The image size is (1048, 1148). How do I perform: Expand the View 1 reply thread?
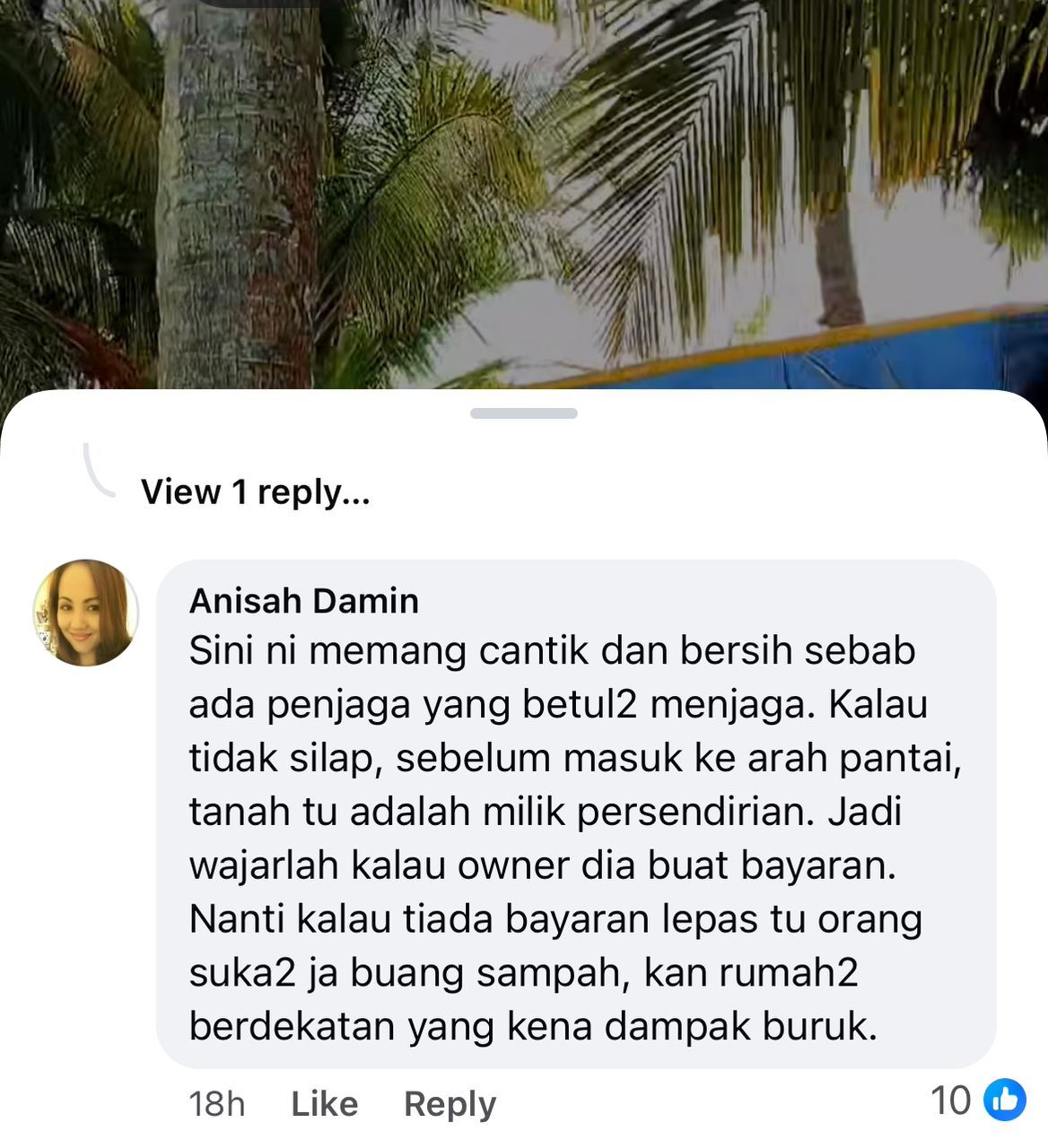[x=255, y=491]
